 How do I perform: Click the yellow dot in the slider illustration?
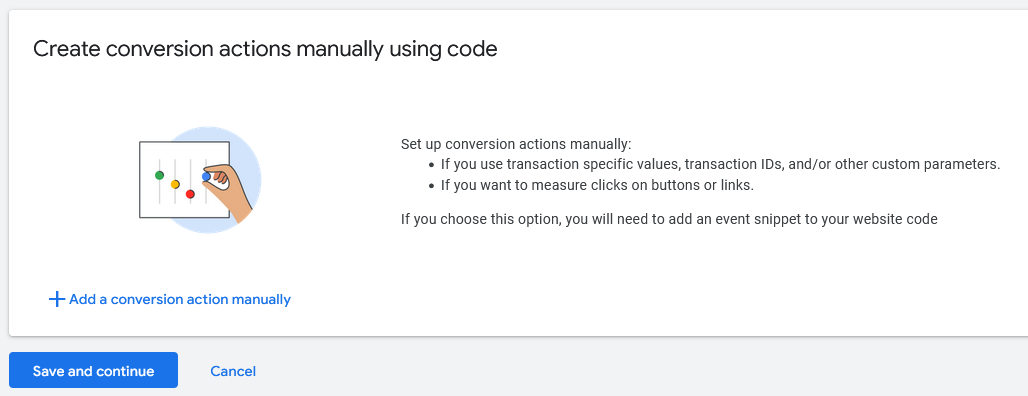(x=175, y=184)
